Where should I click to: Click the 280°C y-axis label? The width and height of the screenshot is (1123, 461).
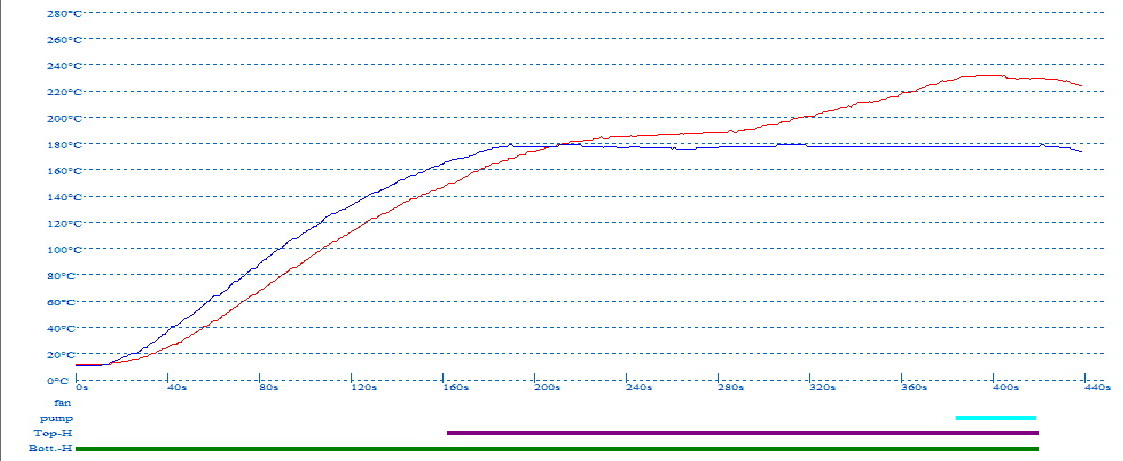pos(64,14)
